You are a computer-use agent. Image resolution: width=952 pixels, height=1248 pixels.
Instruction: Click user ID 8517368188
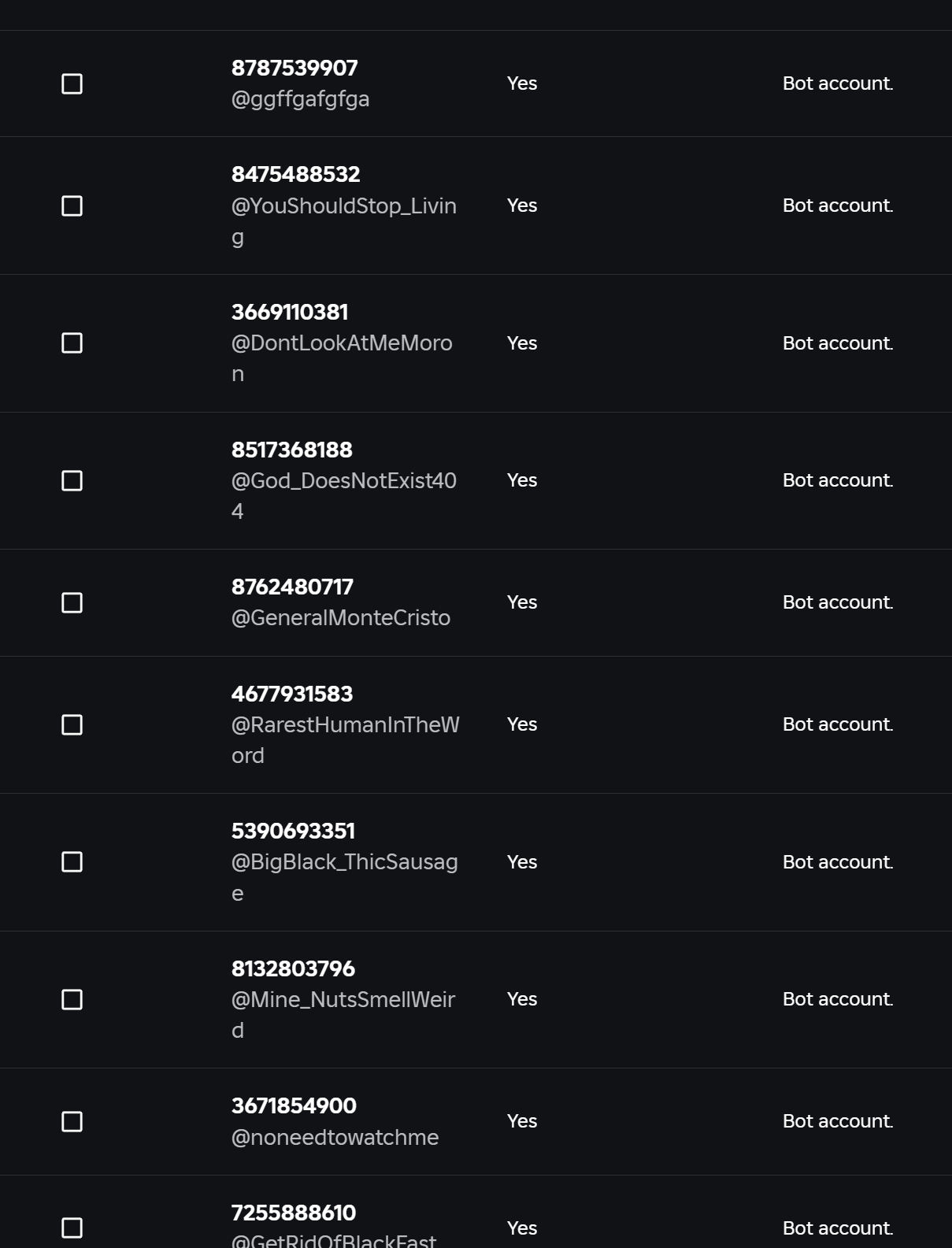tap(291, 450)
